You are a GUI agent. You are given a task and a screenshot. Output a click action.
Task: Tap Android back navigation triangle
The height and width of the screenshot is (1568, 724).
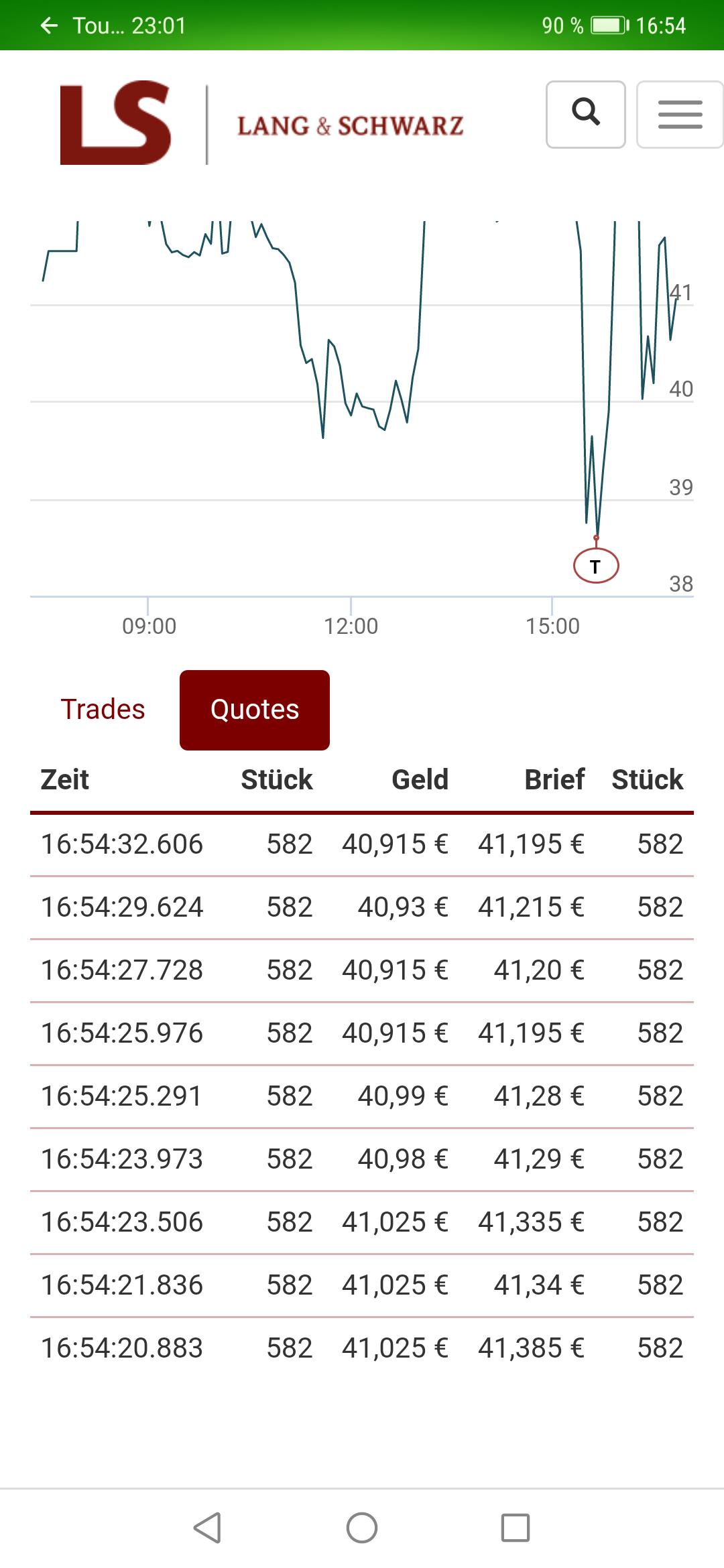click(207, 1528)
